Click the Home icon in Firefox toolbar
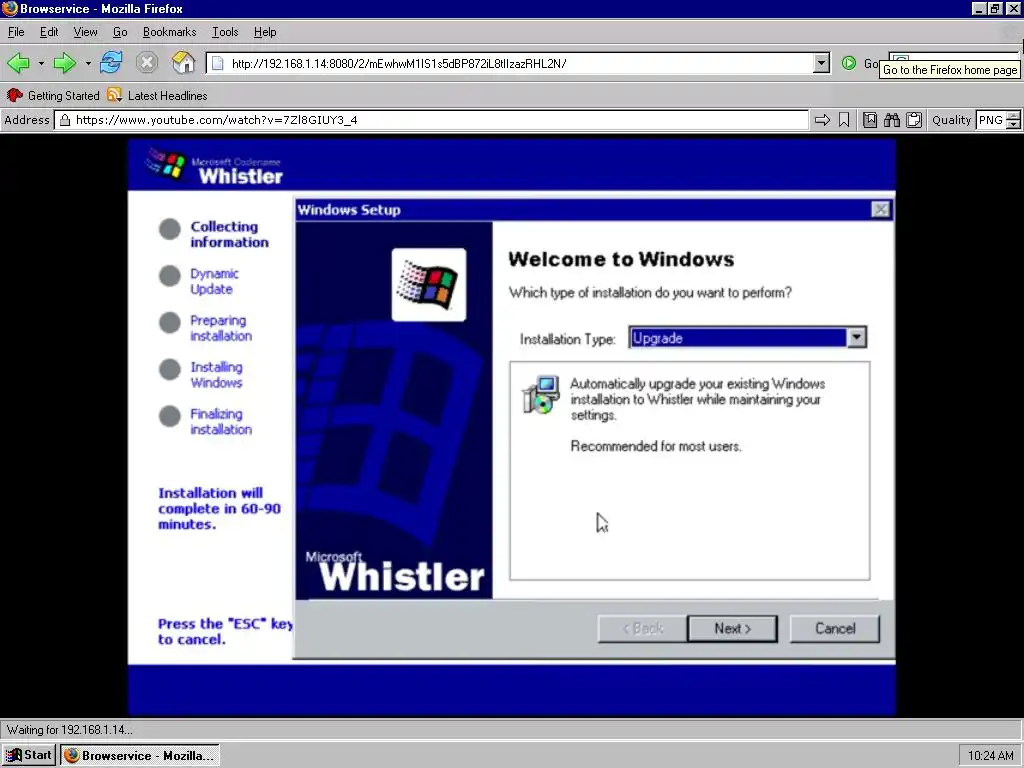The width and height of the screenshot is (1024, 768). click(184, 63)
